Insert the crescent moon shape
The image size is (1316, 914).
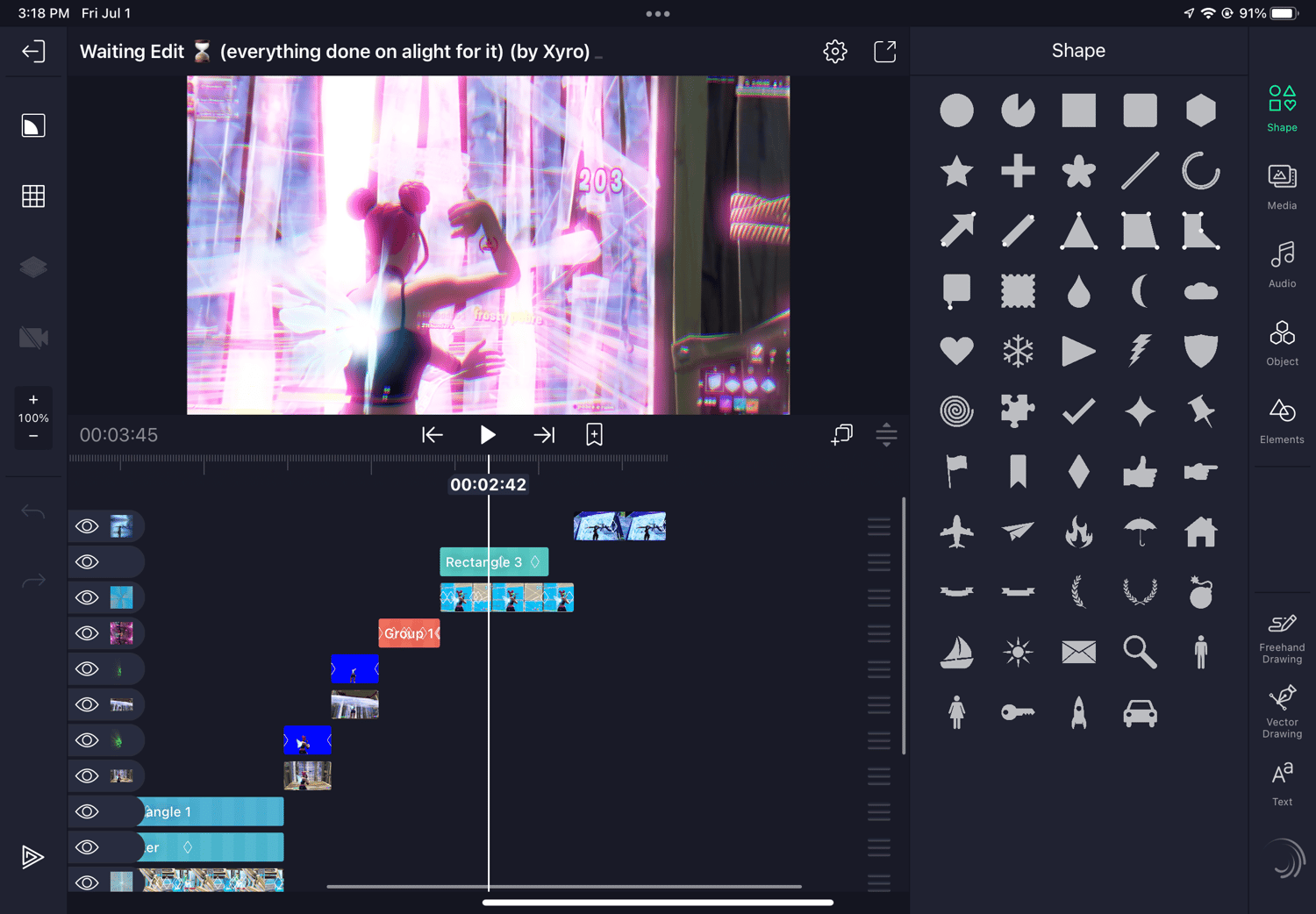pos(1140,291)
